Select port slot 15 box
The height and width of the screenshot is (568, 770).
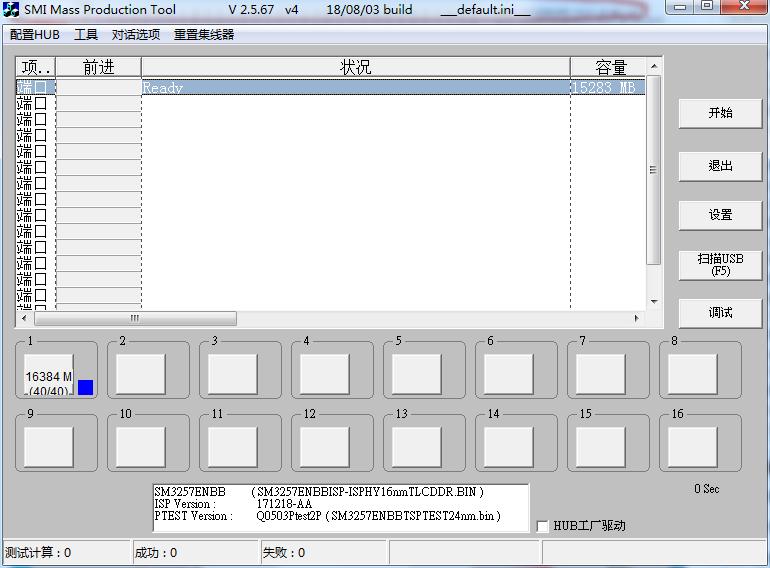[601, 447]
